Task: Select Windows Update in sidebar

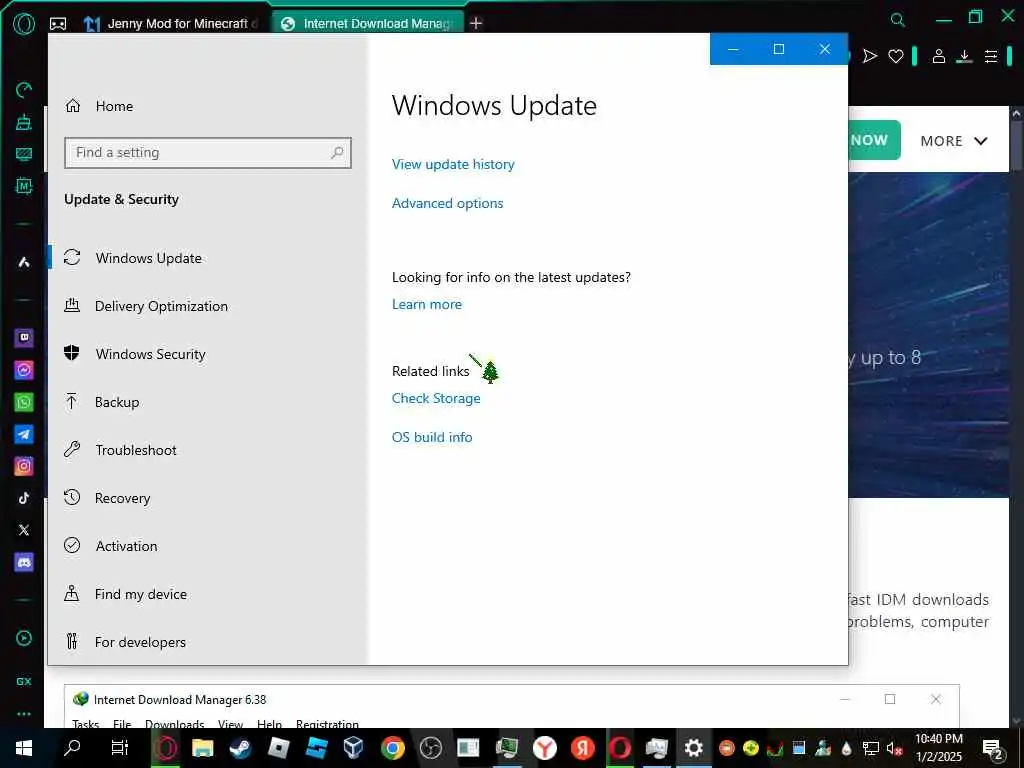Action: tap(208, 258)
